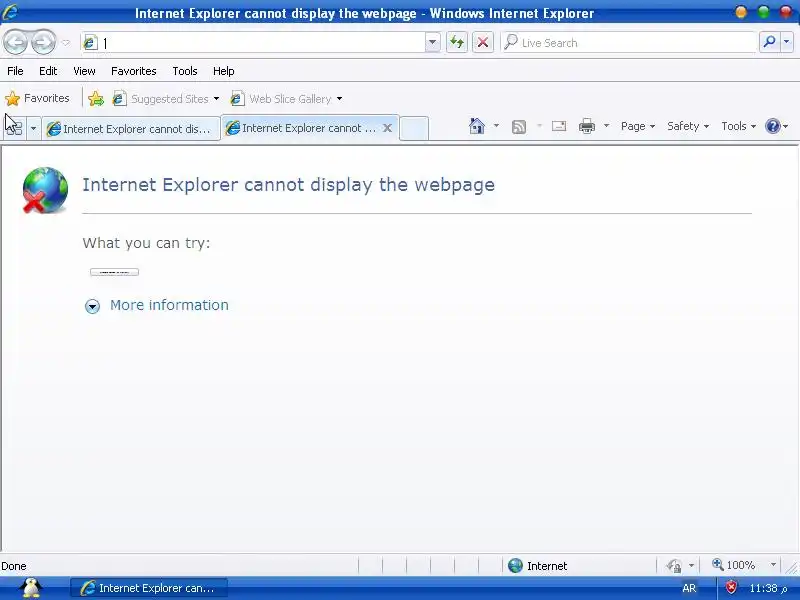Click the 11:38 system clock

768,588
